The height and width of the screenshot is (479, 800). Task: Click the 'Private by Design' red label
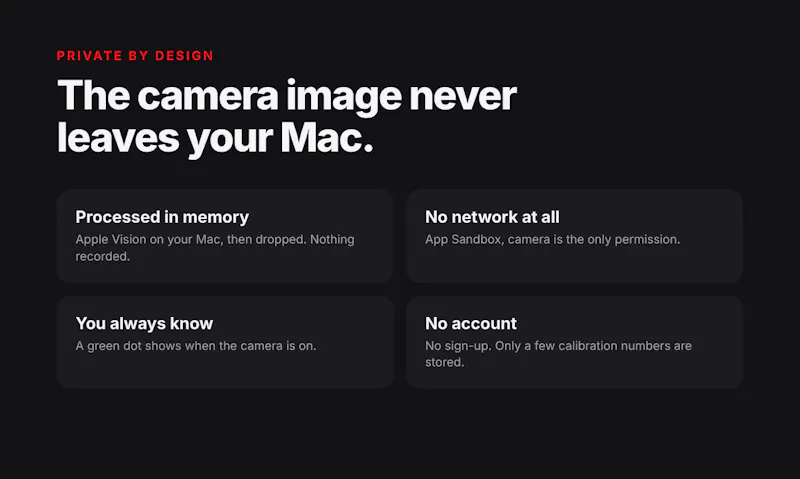click(x=135, y=56)
